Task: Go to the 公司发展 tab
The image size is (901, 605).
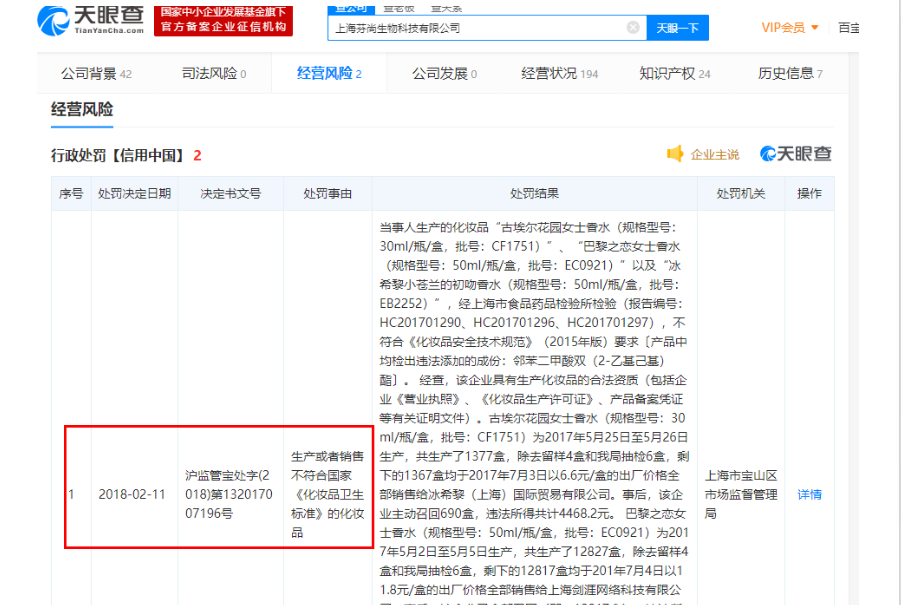Action: [444, 74]
